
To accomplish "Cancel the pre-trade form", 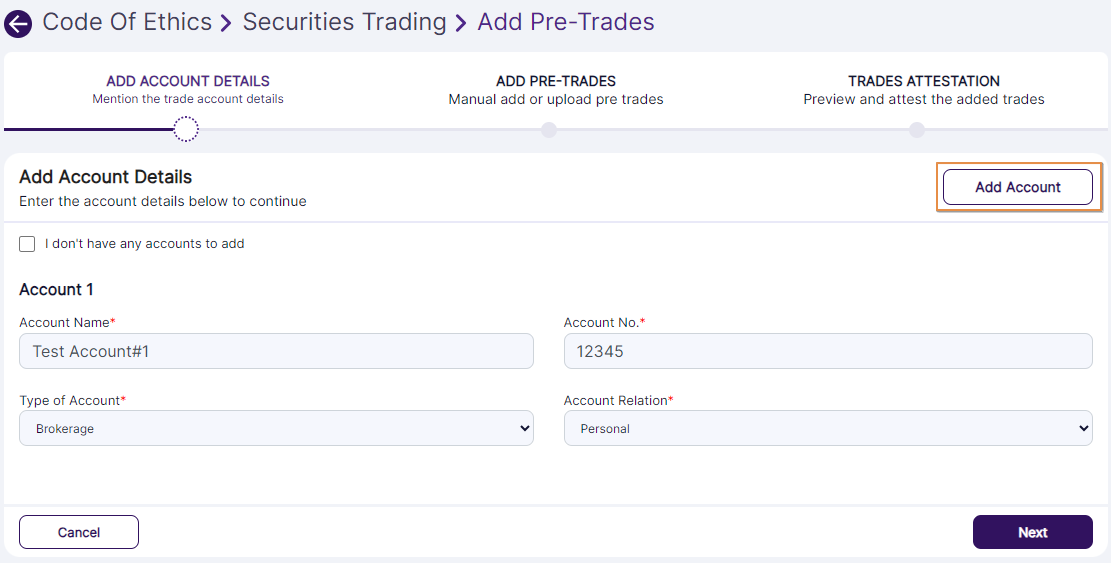I will 79,532.
